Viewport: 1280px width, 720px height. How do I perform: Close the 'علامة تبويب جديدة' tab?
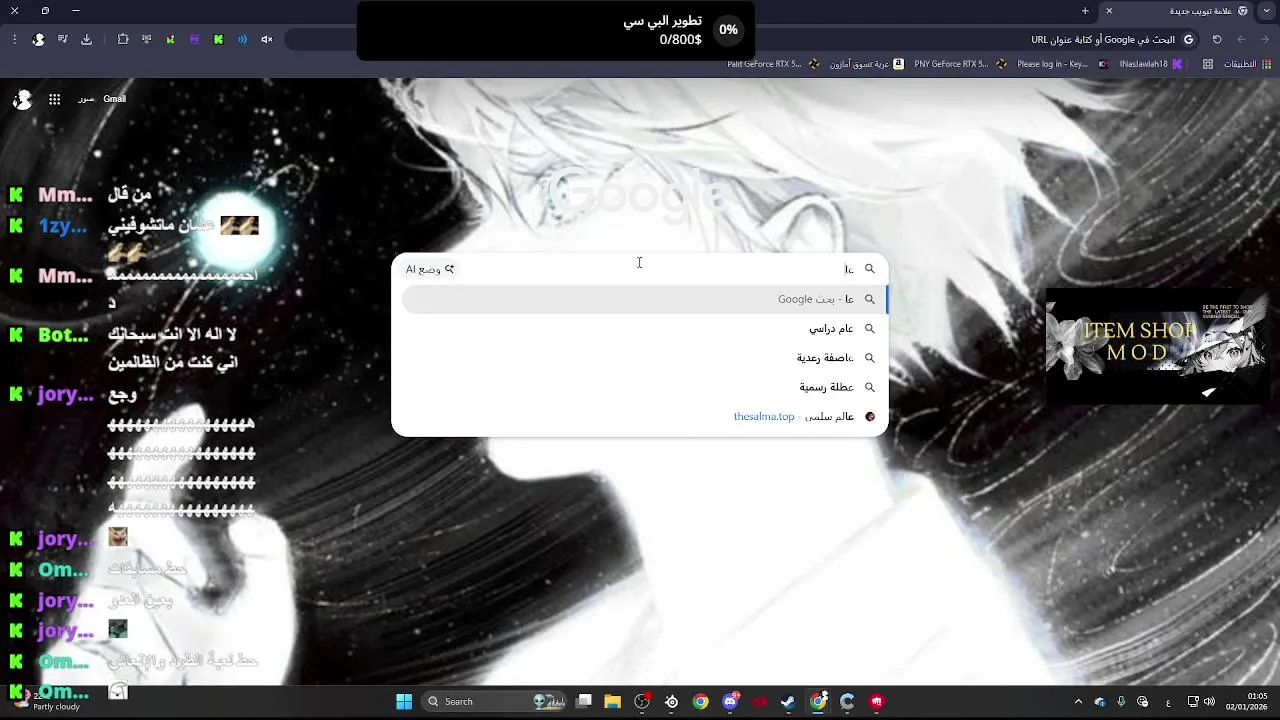(1108, 10)
